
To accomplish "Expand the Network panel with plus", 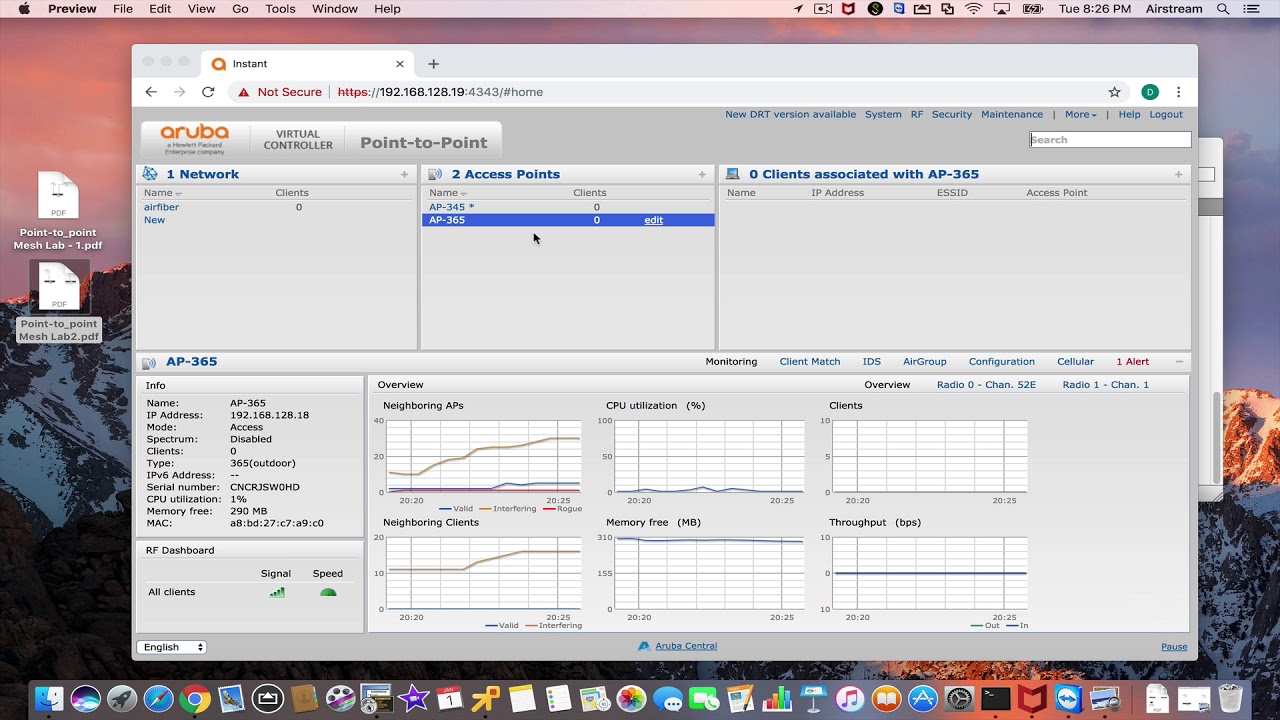I will click(404, 174).
